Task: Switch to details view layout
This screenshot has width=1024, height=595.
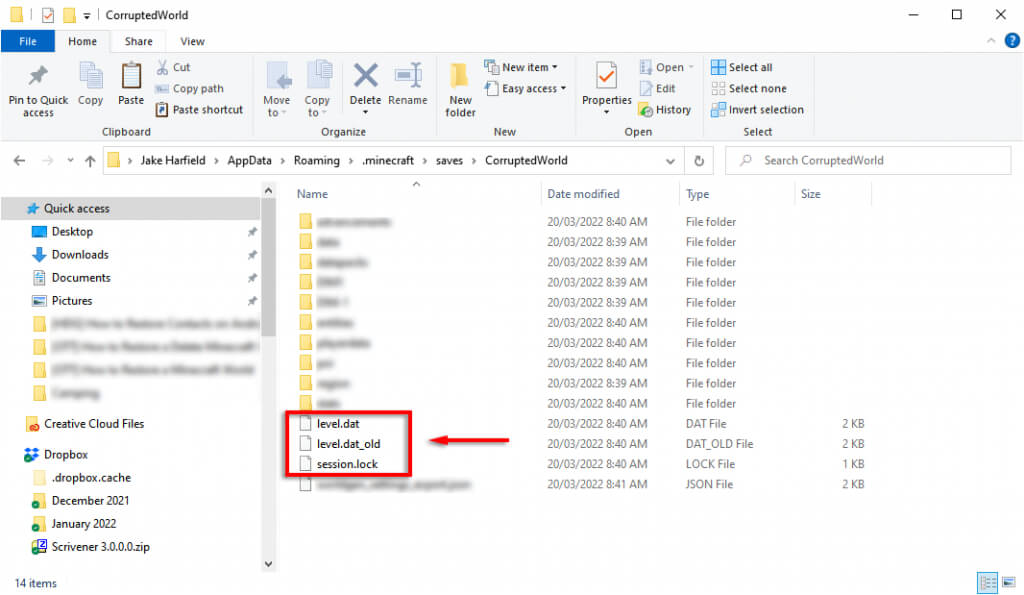Action: [x=985, y=583]
